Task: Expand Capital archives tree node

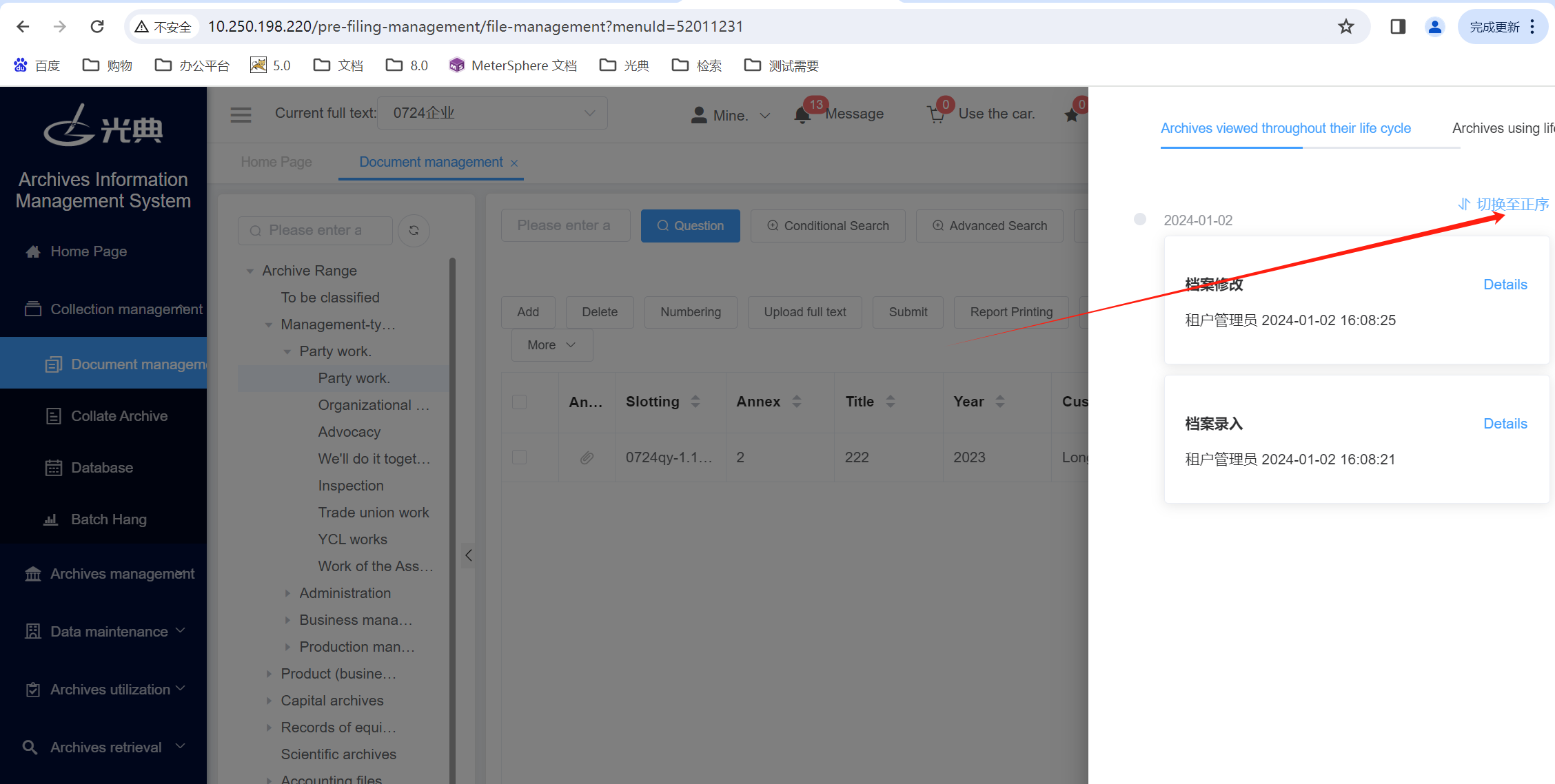Action: tap(269, 701)
